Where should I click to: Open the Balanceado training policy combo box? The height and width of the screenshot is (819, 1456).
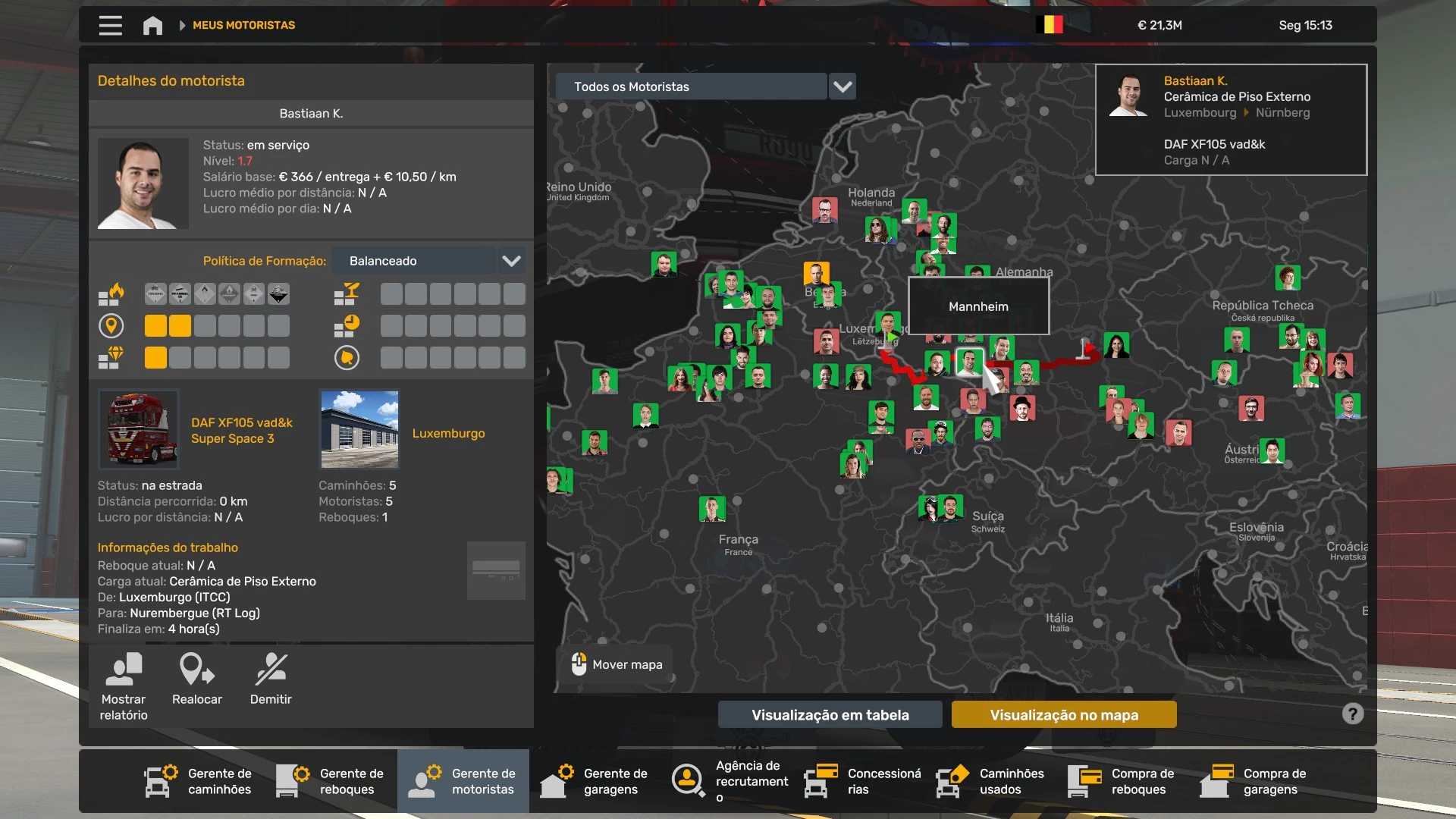click(414, 261)
